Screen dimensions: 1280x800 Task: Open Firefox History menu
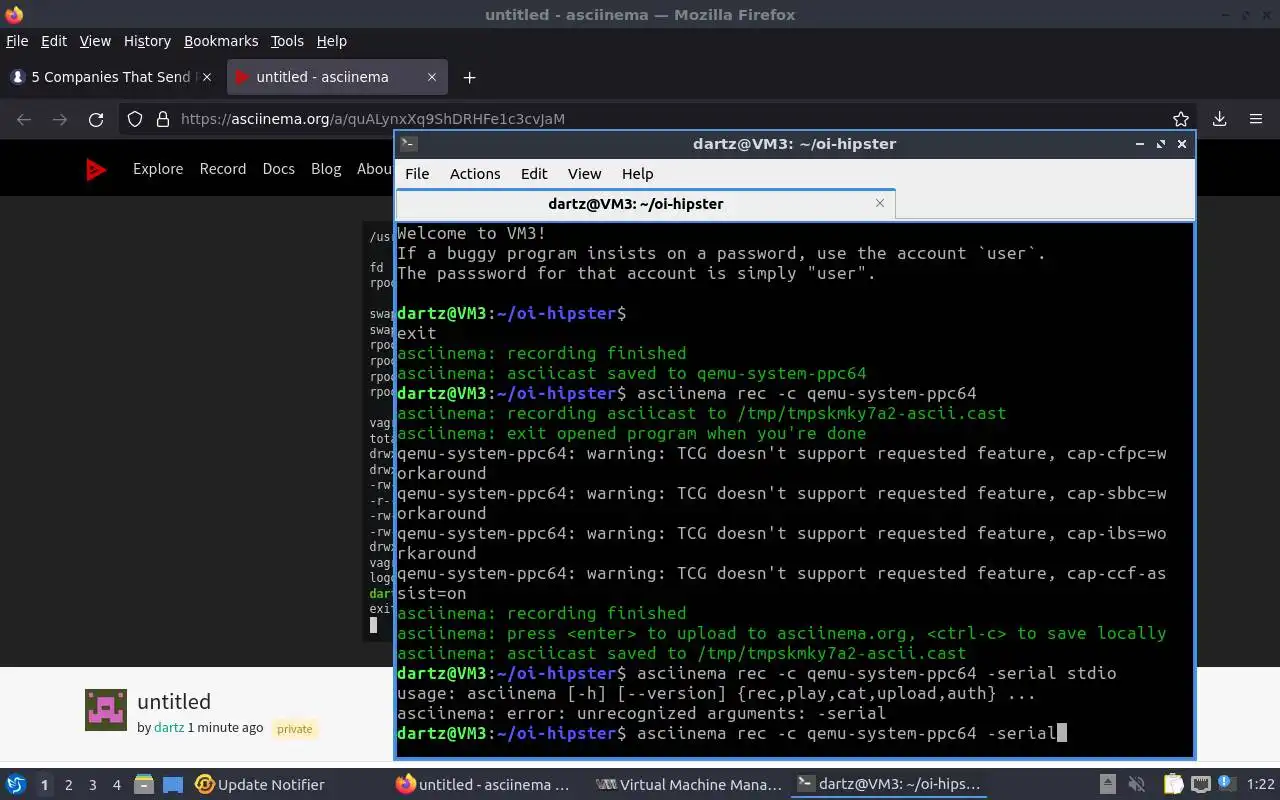tap(147, 41)
